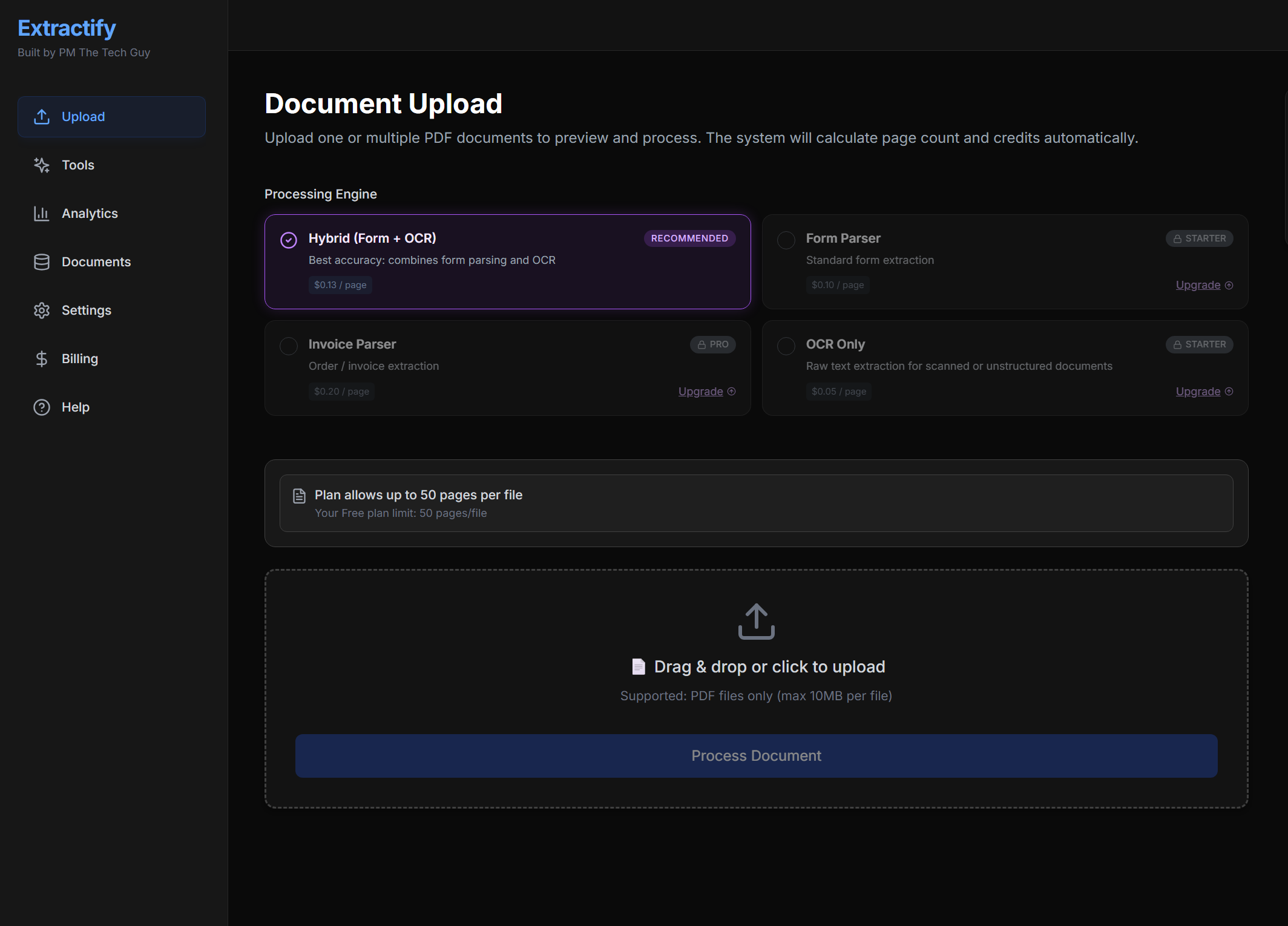The image size is (1288, 926).
Task: Click the Settings gear icon
Action: 41,310
